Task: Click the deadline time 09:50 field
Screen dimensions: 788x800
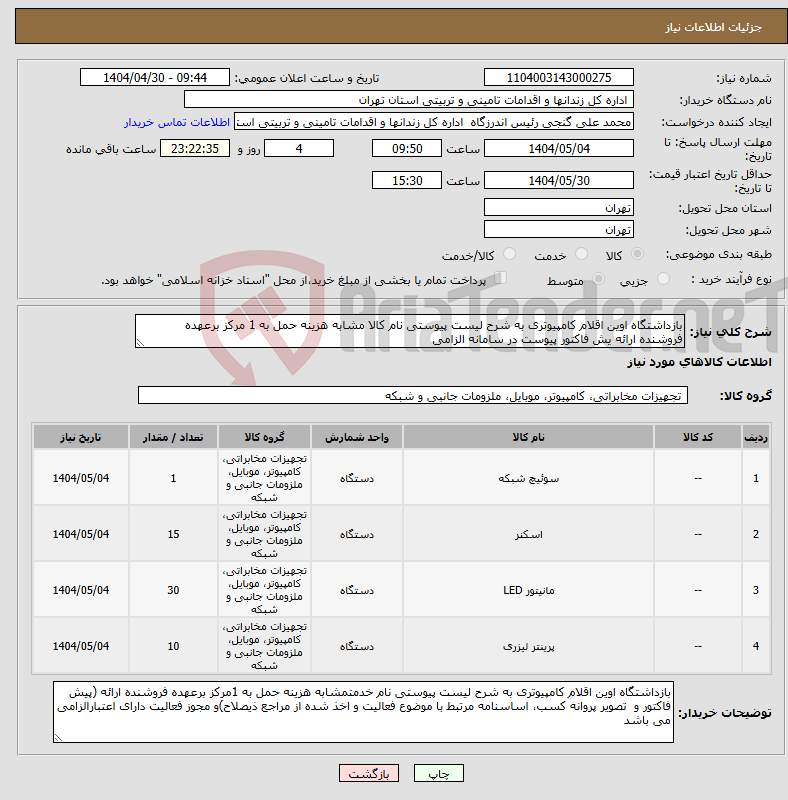Action: [x=407, y=148]
